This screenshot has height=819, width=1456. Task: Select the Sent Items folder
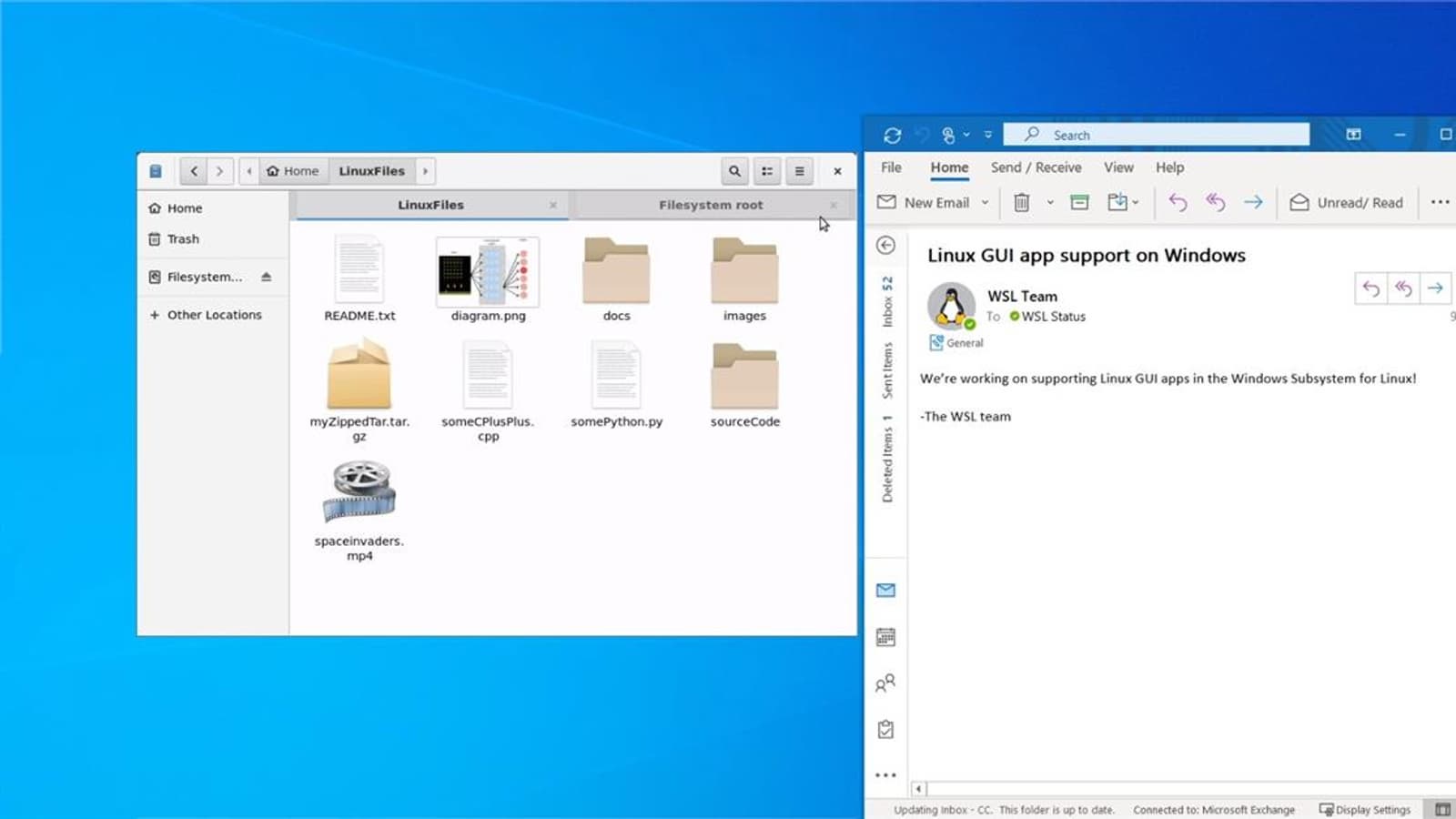click(x=887, y=370)
